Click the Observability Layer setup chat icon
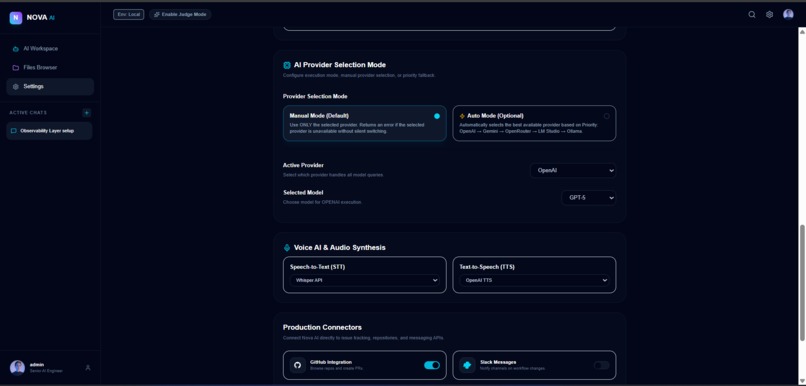The image size is (806, 386). coord(14,131)
